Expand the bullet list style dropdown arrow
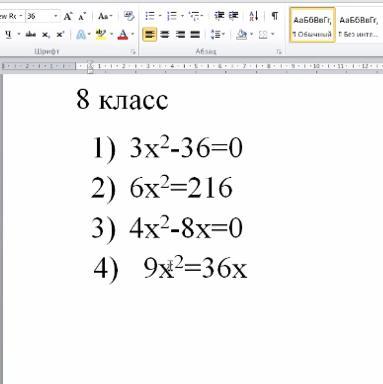 tap(160, 16)
